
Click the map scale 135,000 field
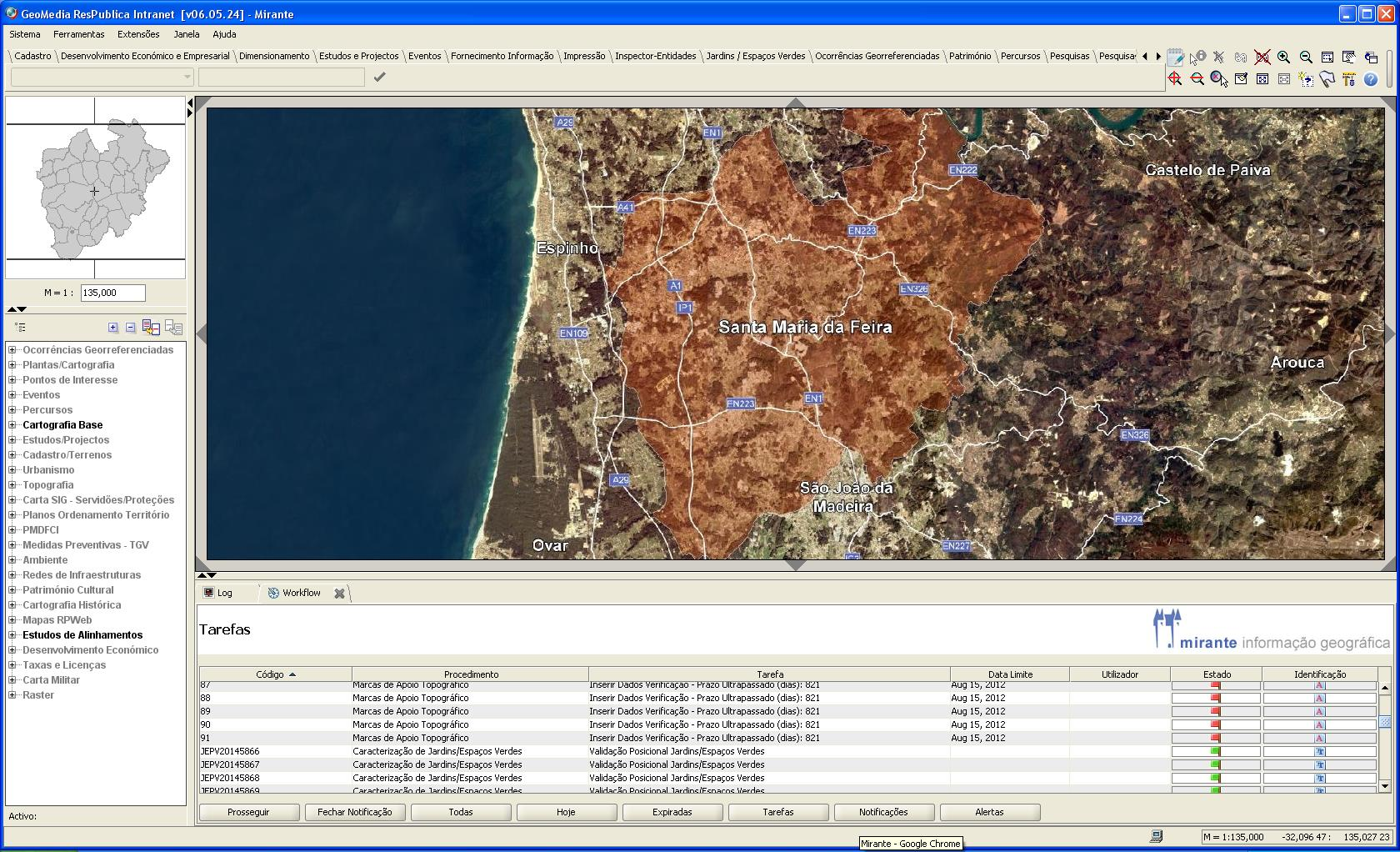[112, 293]
